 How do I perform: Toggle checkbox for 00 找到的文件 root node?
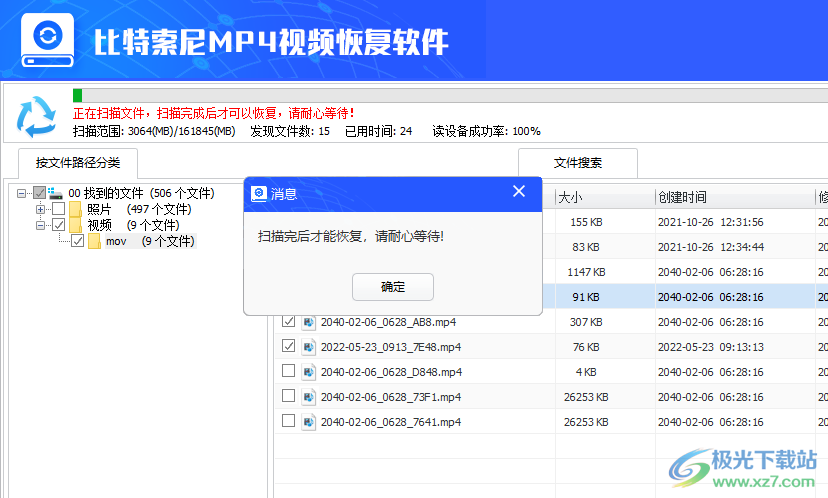click(40, 193)
